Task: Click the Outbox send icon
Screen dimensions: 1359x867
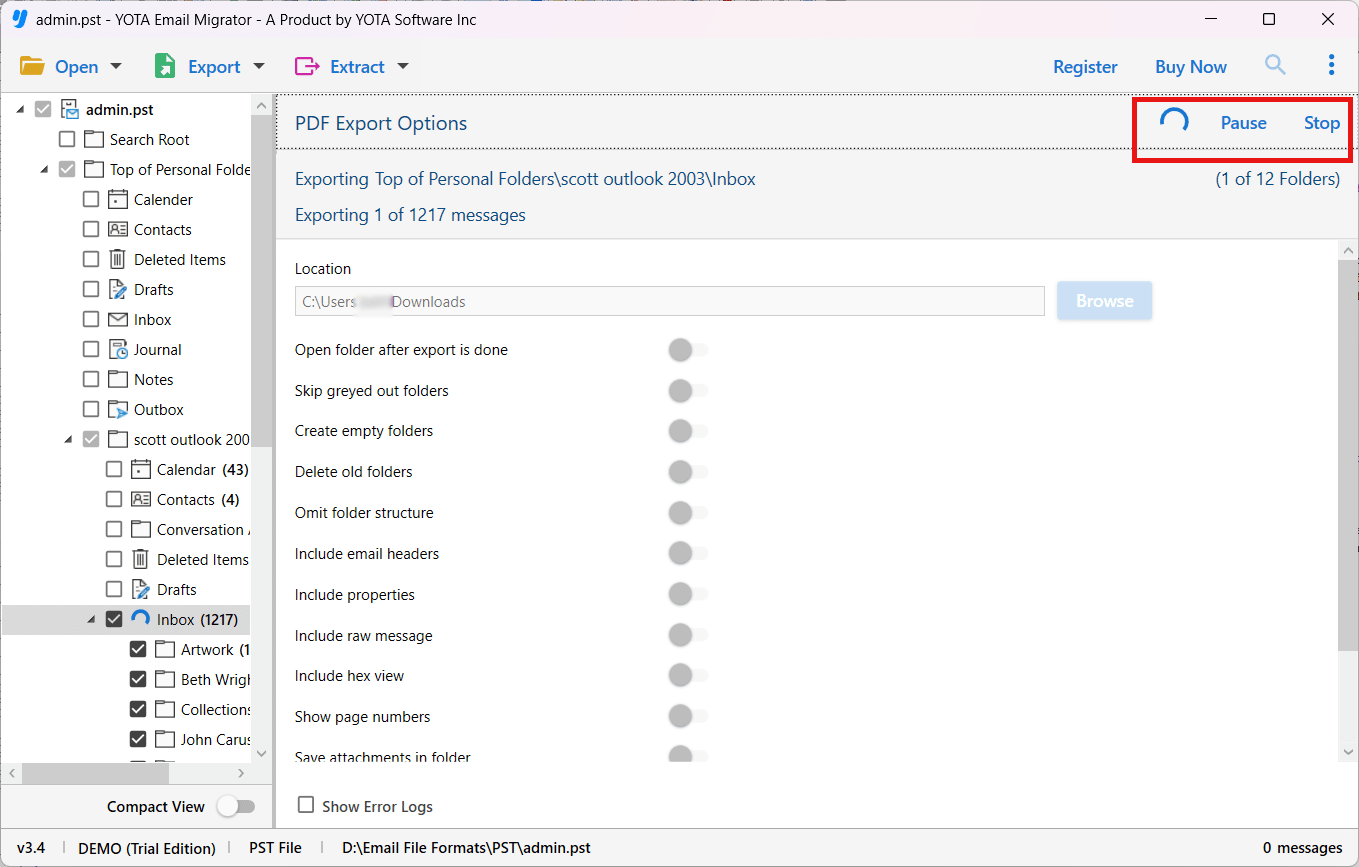Action: (x=118, y=409)
